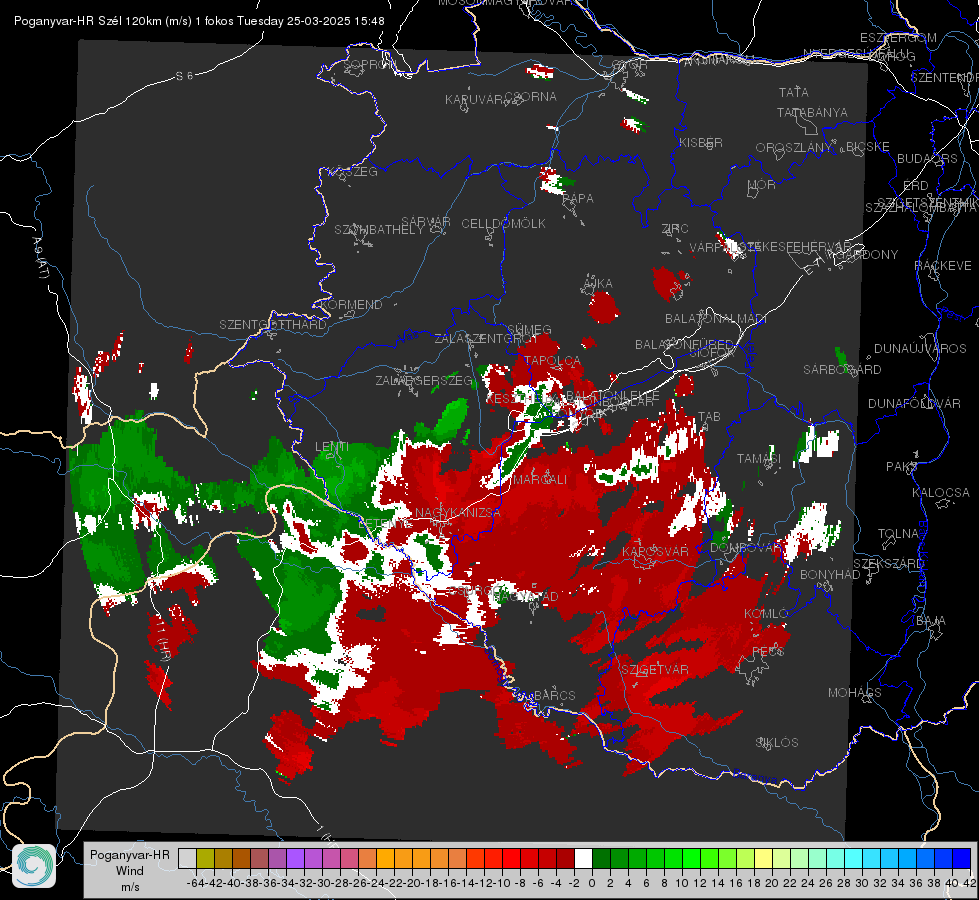Click the CELLDOMOLK city label
Viewport: 979px width, 900px height.
click(x=504, y=224)
